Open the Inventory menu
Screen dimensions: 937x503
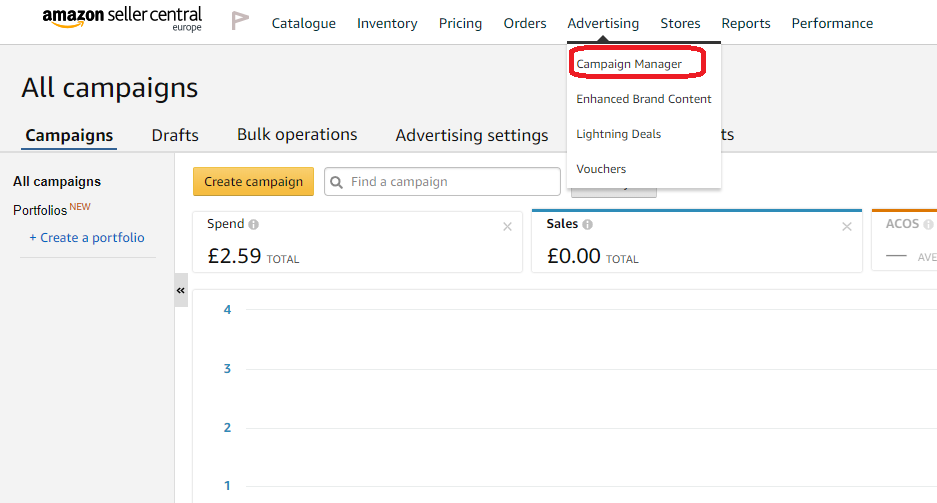point(387,23)
